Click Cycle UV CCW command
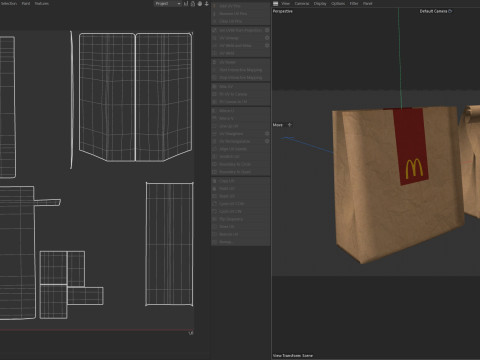Viewport: 480px width, 360px height. click(241, 204)
